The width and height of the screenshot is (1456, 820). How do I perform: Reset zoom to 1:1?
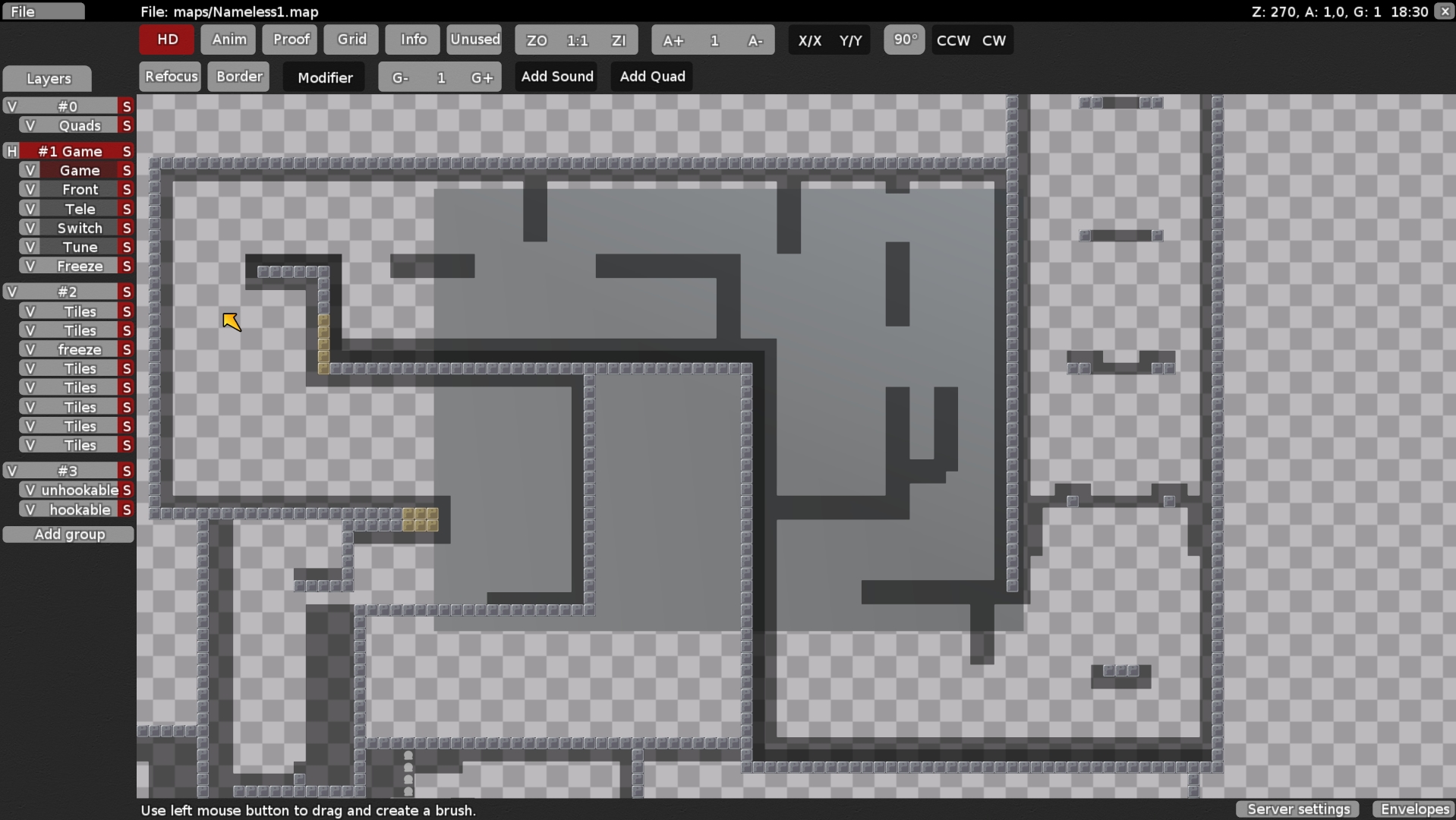coord(578,40)
